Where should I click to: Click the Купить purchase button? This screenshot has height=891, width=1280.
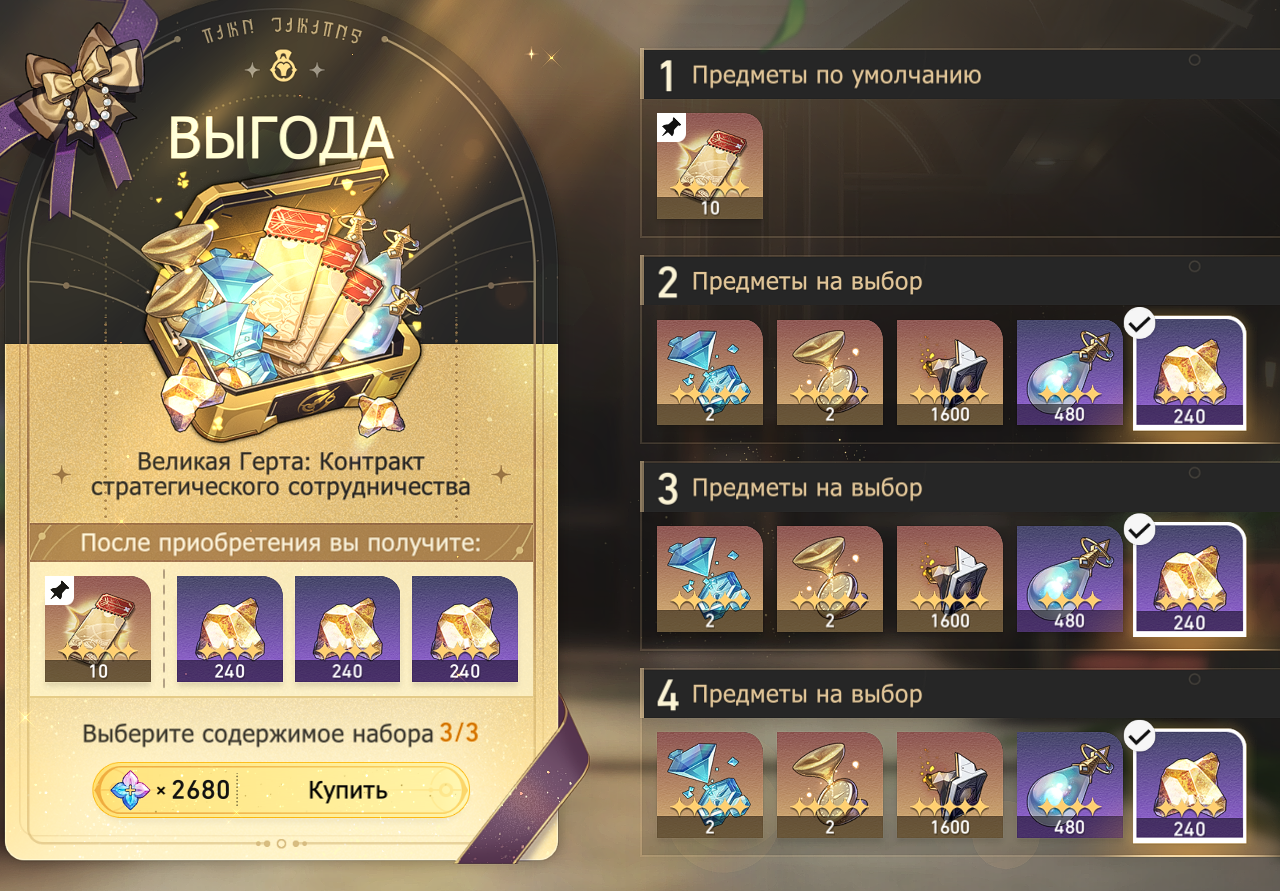(x=347, y=790)
